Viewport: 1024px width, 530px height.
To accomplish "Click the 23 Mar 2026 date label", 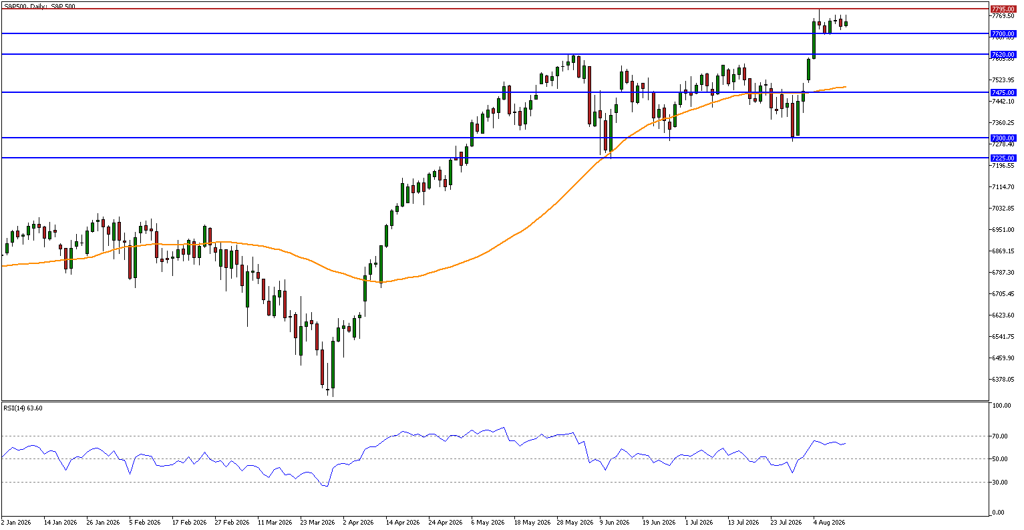I will [317, 523].
